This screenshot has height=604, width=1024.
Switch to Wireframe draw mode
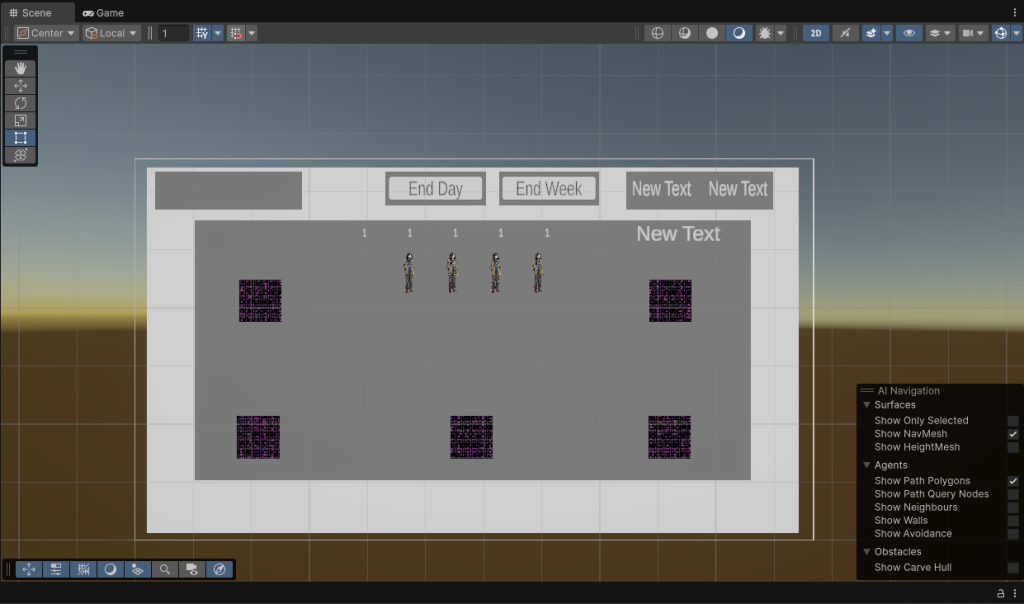(x=658, y=33)
